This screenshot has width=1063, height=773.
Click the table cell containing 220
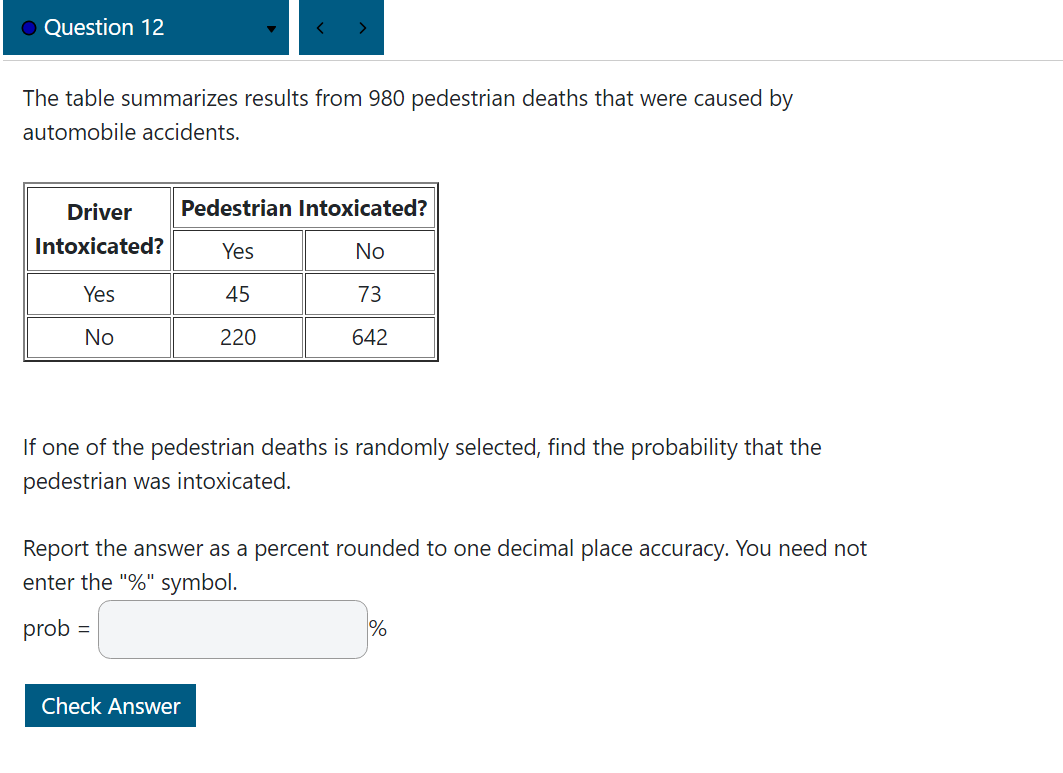pos(237,337)
